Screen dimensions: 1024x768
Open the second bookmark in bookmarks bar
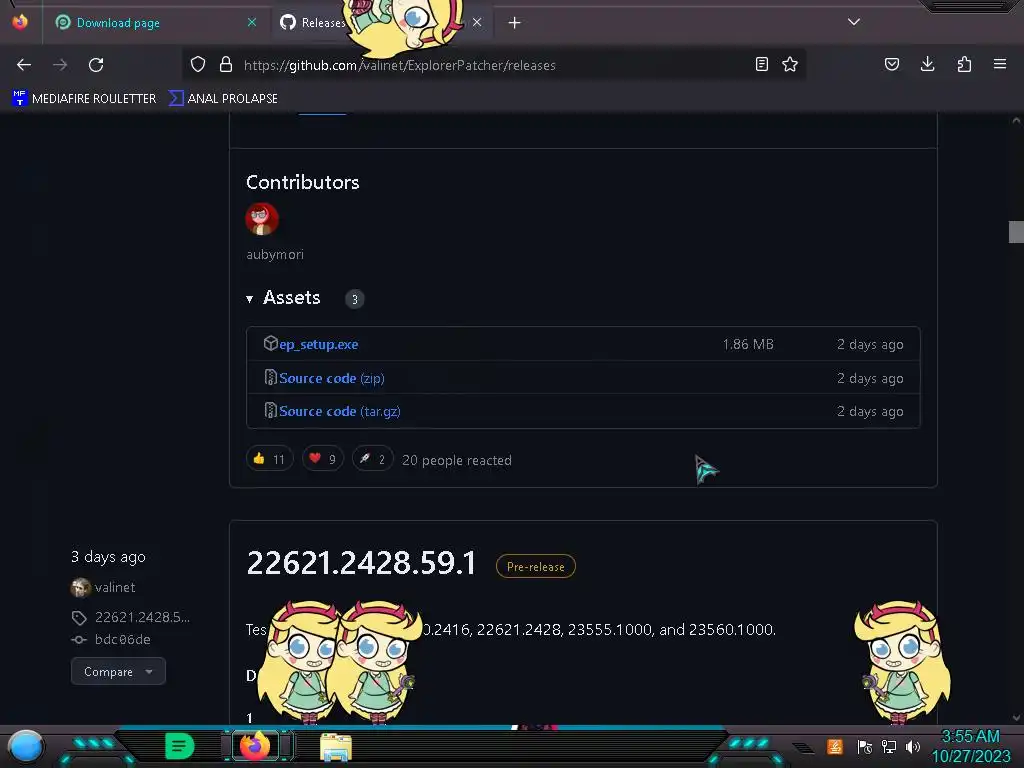click(x=223, y=99)
